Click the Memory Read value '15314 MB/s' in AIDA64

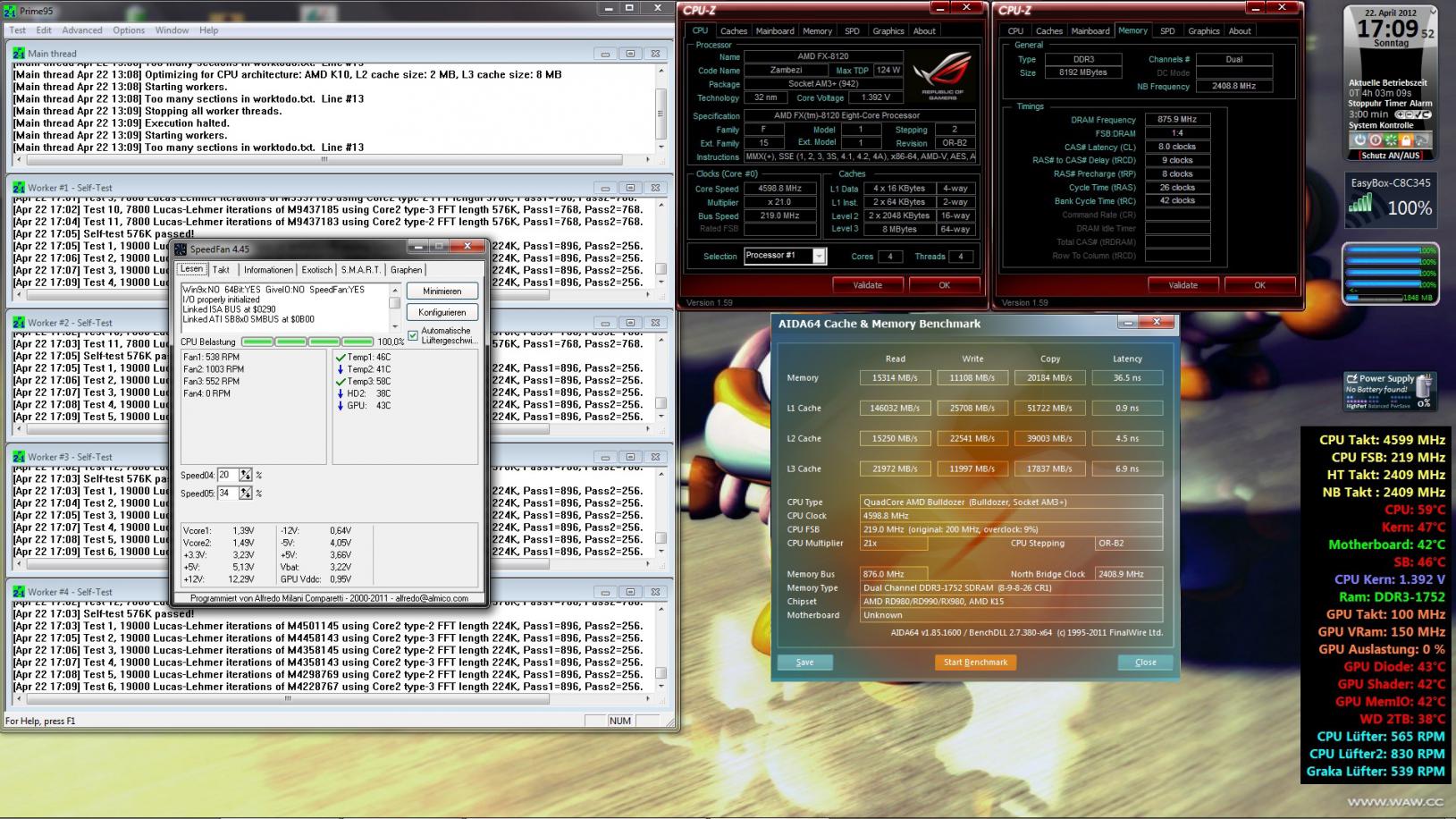tap(895, 378)
